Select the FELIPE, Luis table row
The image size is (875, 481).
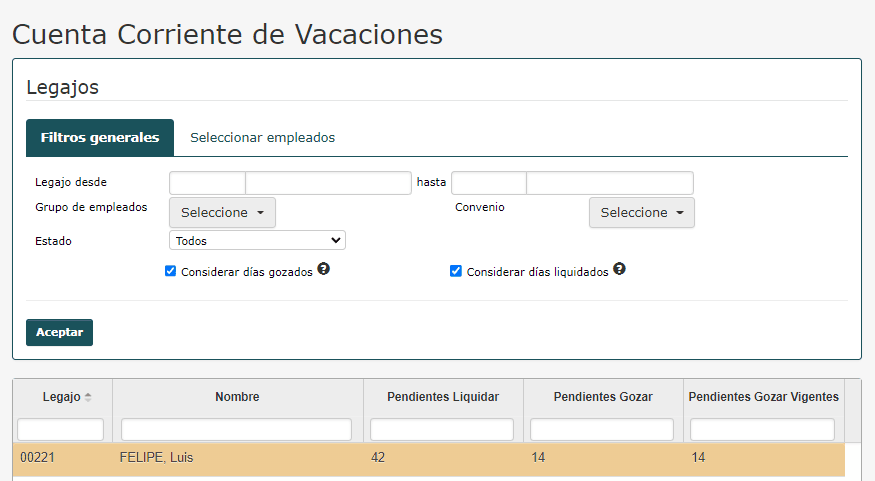(x=429, y=458)
